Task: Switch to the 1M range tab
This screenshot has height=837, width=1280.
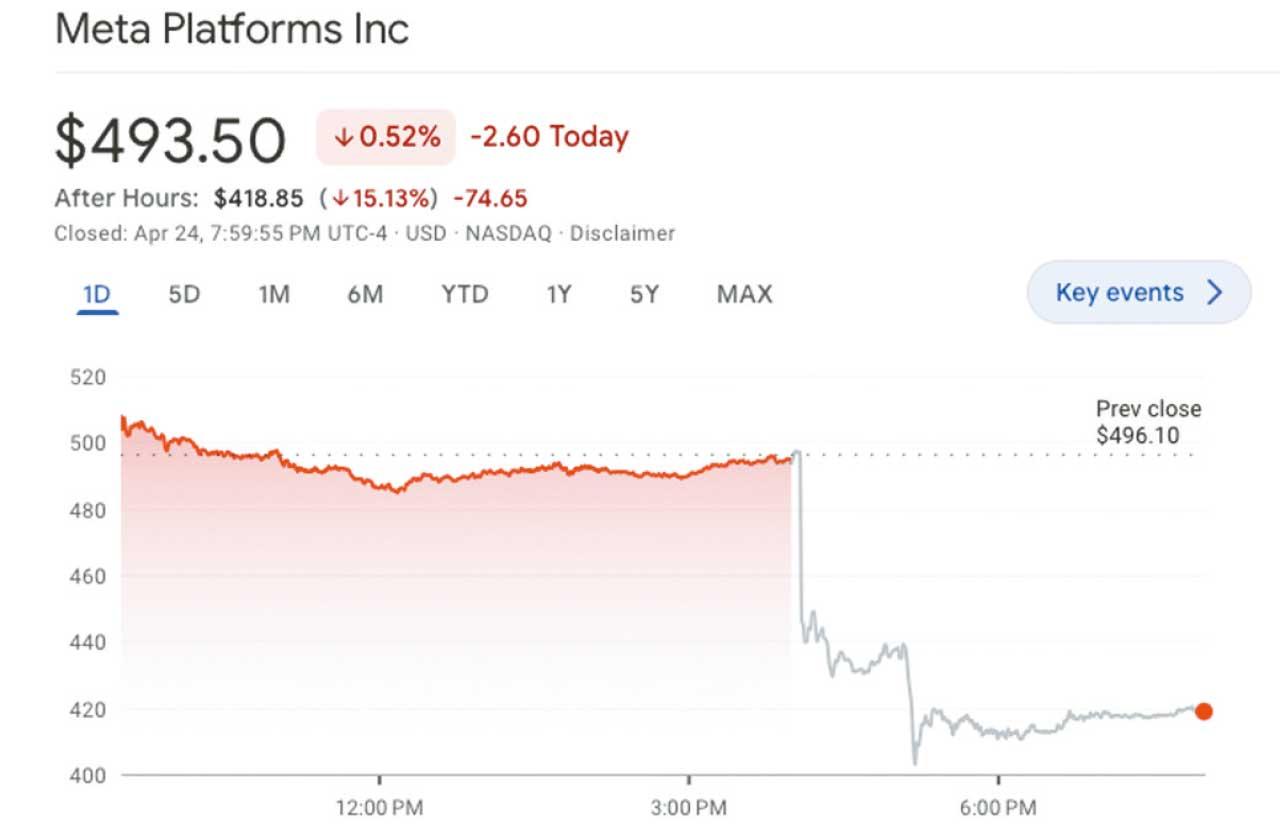Action: (273, 294)
